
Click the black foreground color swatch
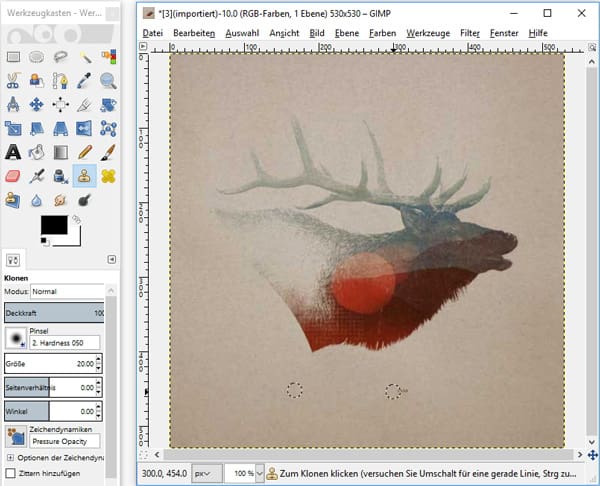point(54,226)
